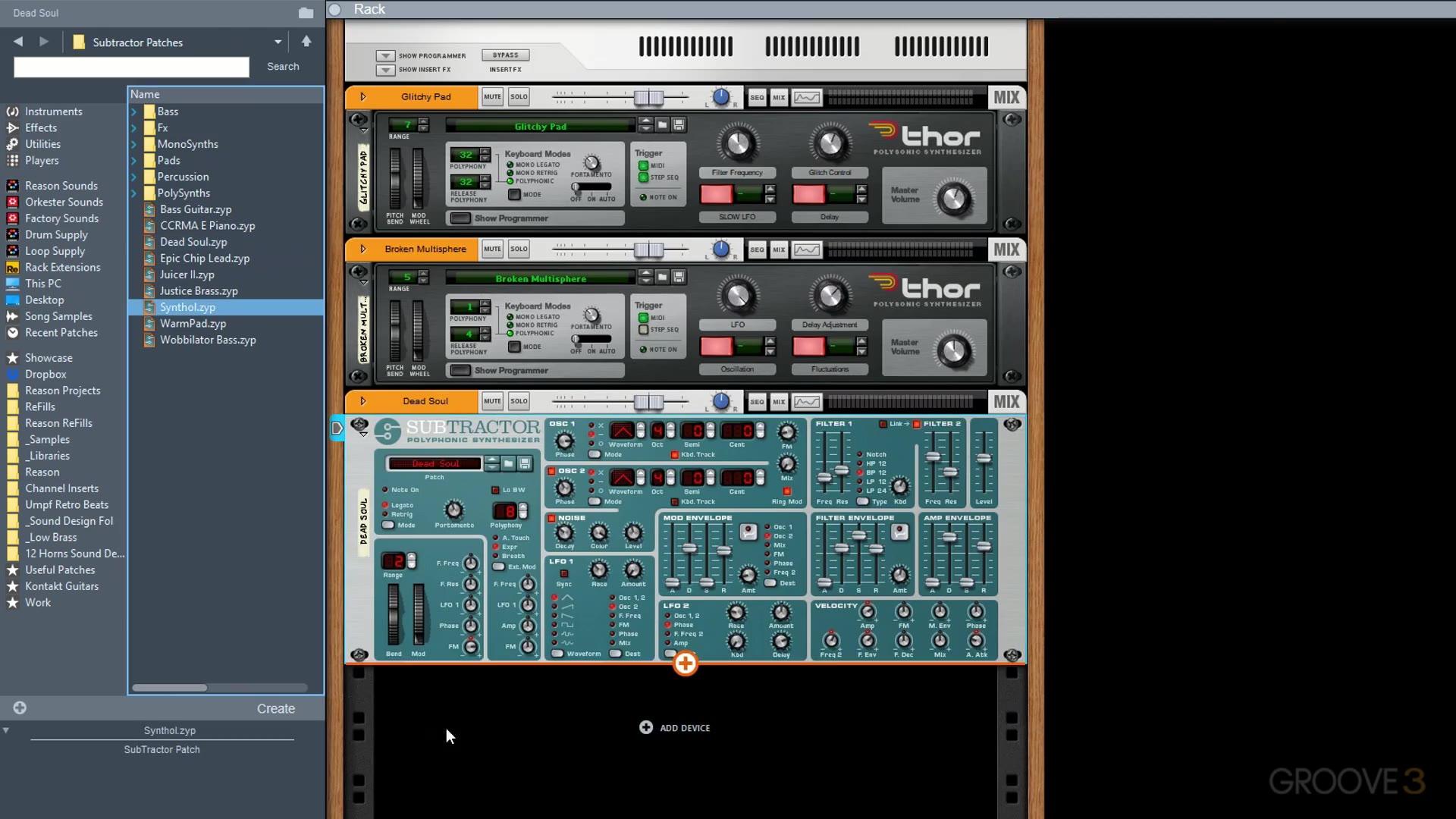
Task: Toggle Show Programmer fold arrow
Action: pos(385,56)
